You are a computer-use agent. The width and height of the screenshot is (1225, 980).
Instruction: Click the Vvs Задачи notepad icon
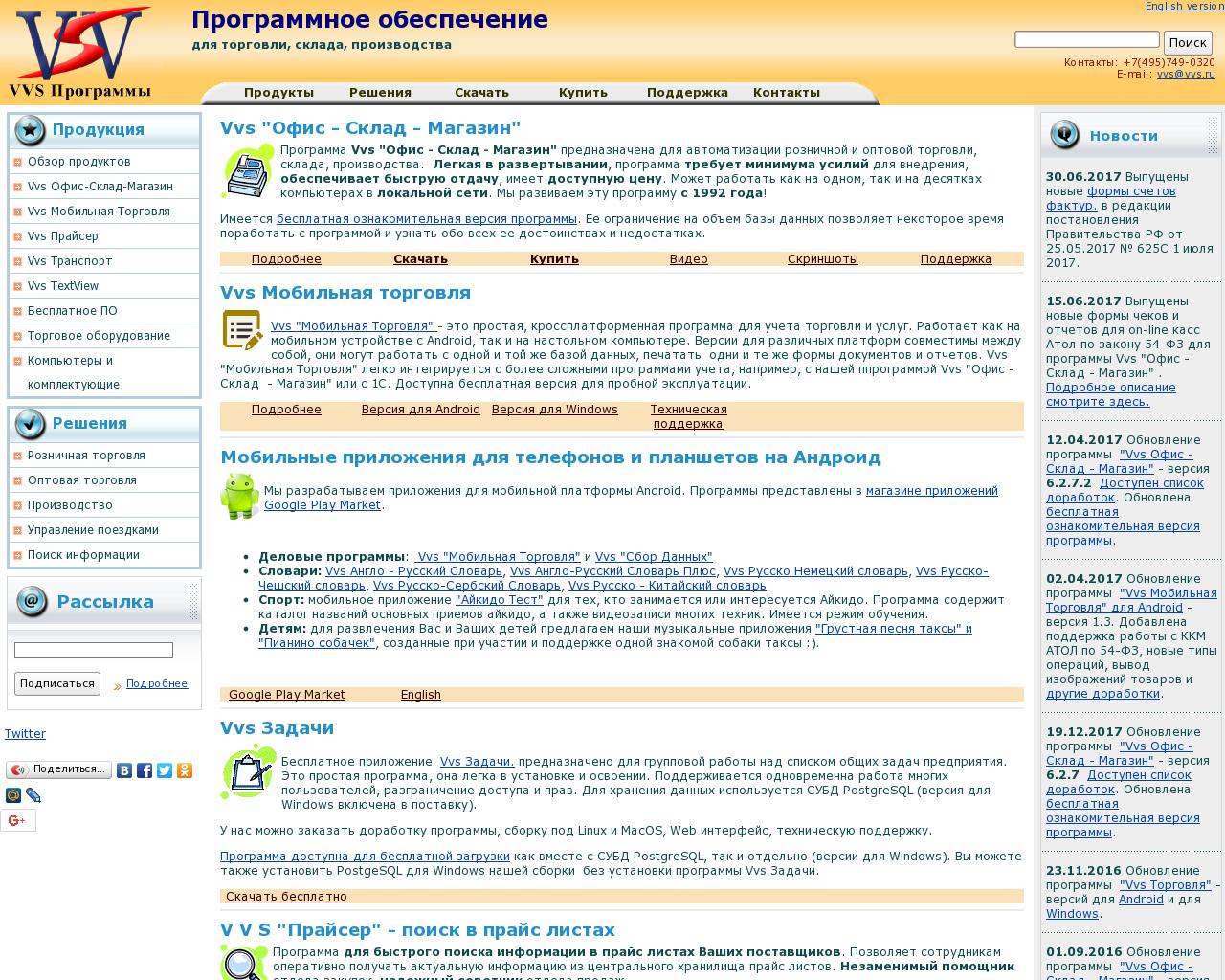coord(248,770)
